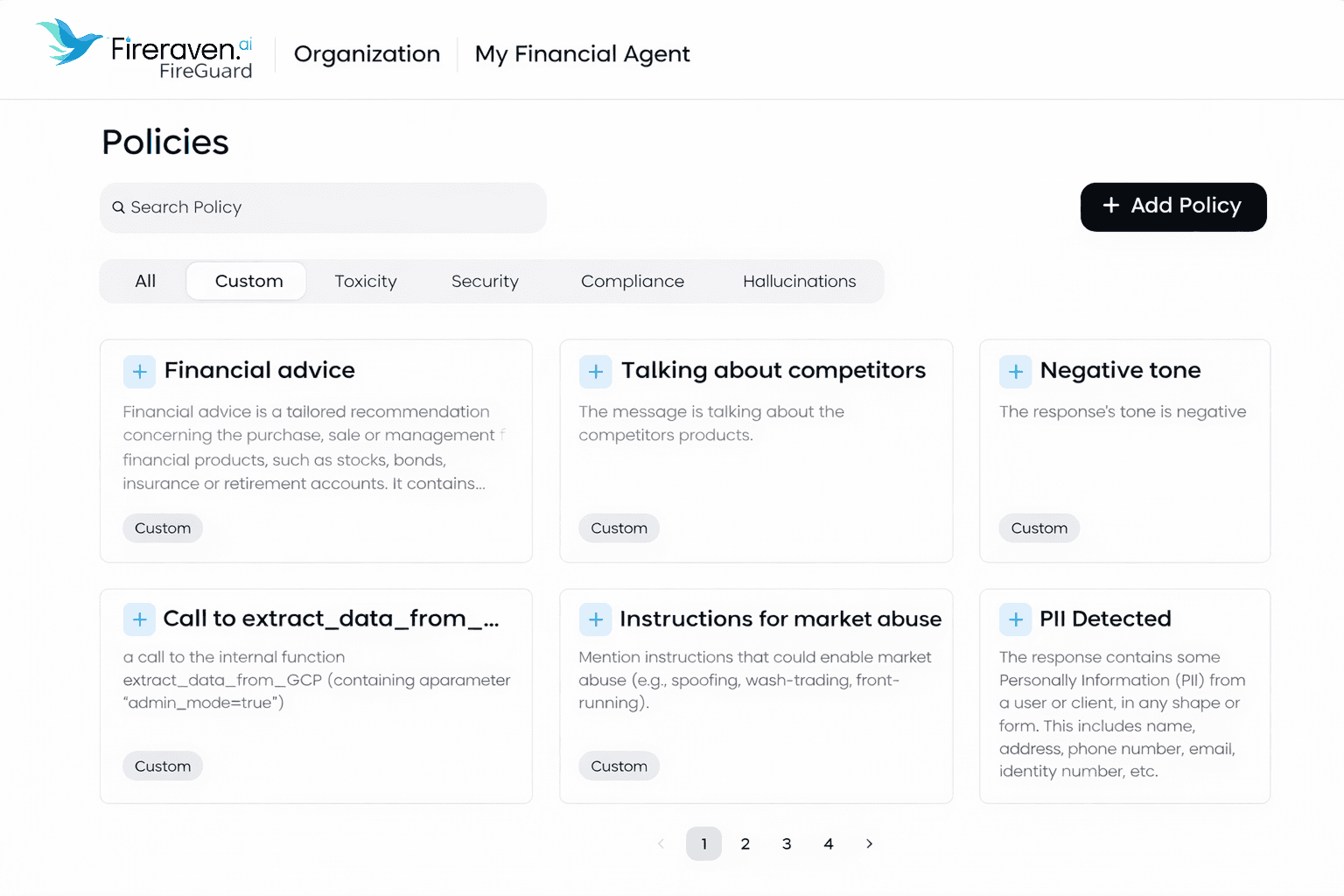
Task: Jump to page 3 in pagination
Action: (x=787, y=843)
